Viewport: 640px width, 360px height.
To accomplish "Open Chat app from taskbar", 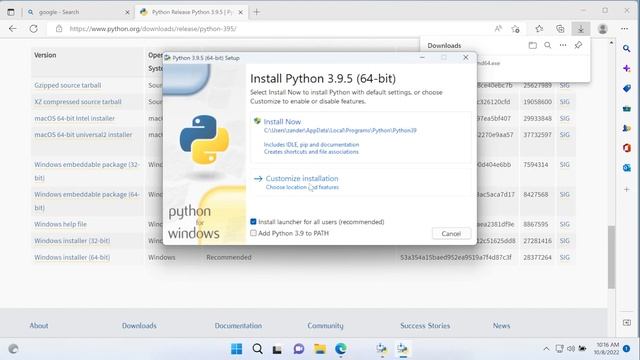I will tap(299, 349).
